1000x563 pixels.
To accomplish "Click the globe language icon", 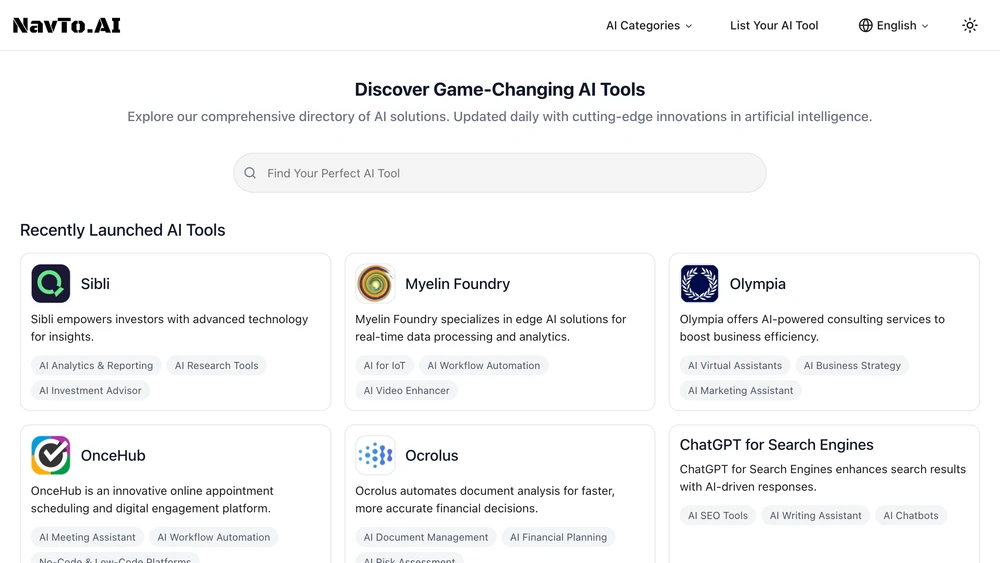I will pos(865,26).
